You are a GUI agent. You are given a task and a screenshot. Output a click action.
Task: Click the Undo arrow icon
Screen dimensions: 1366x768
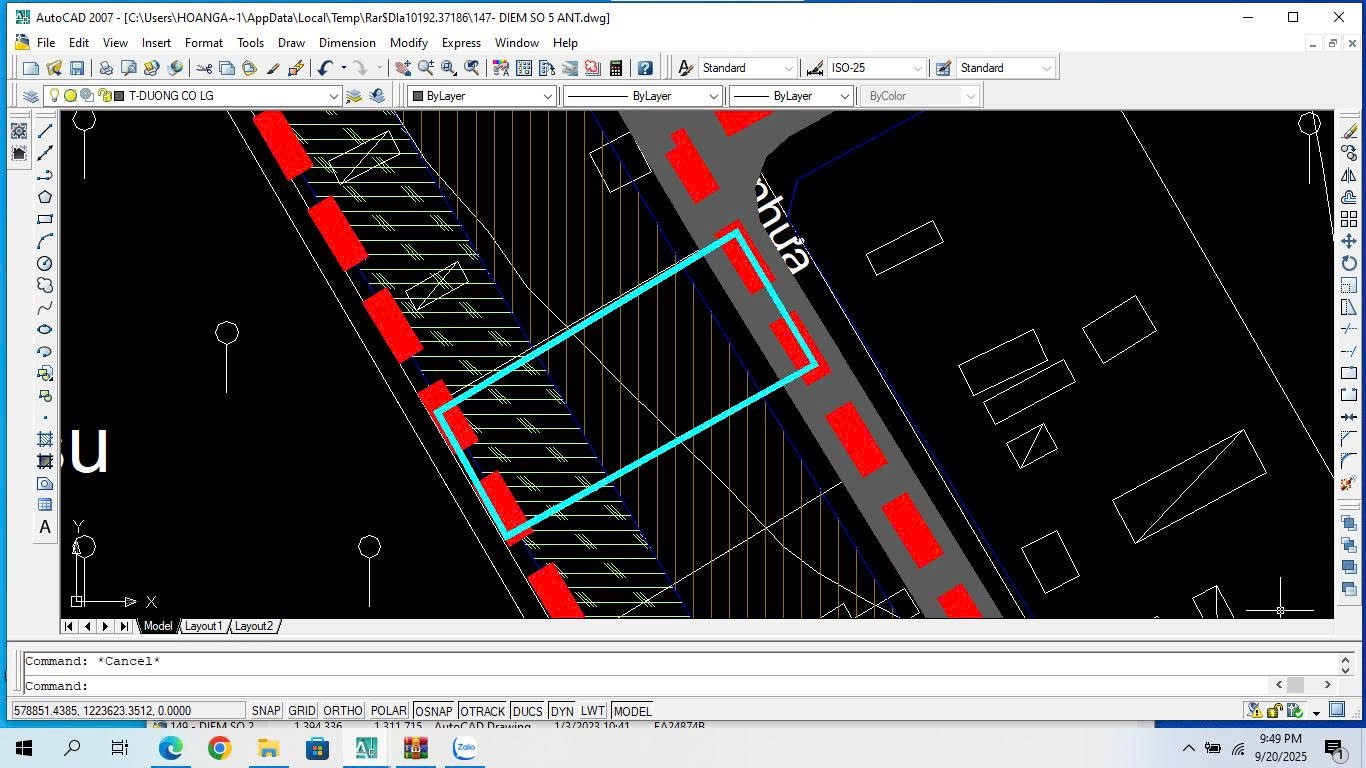[x=325, y=68]
